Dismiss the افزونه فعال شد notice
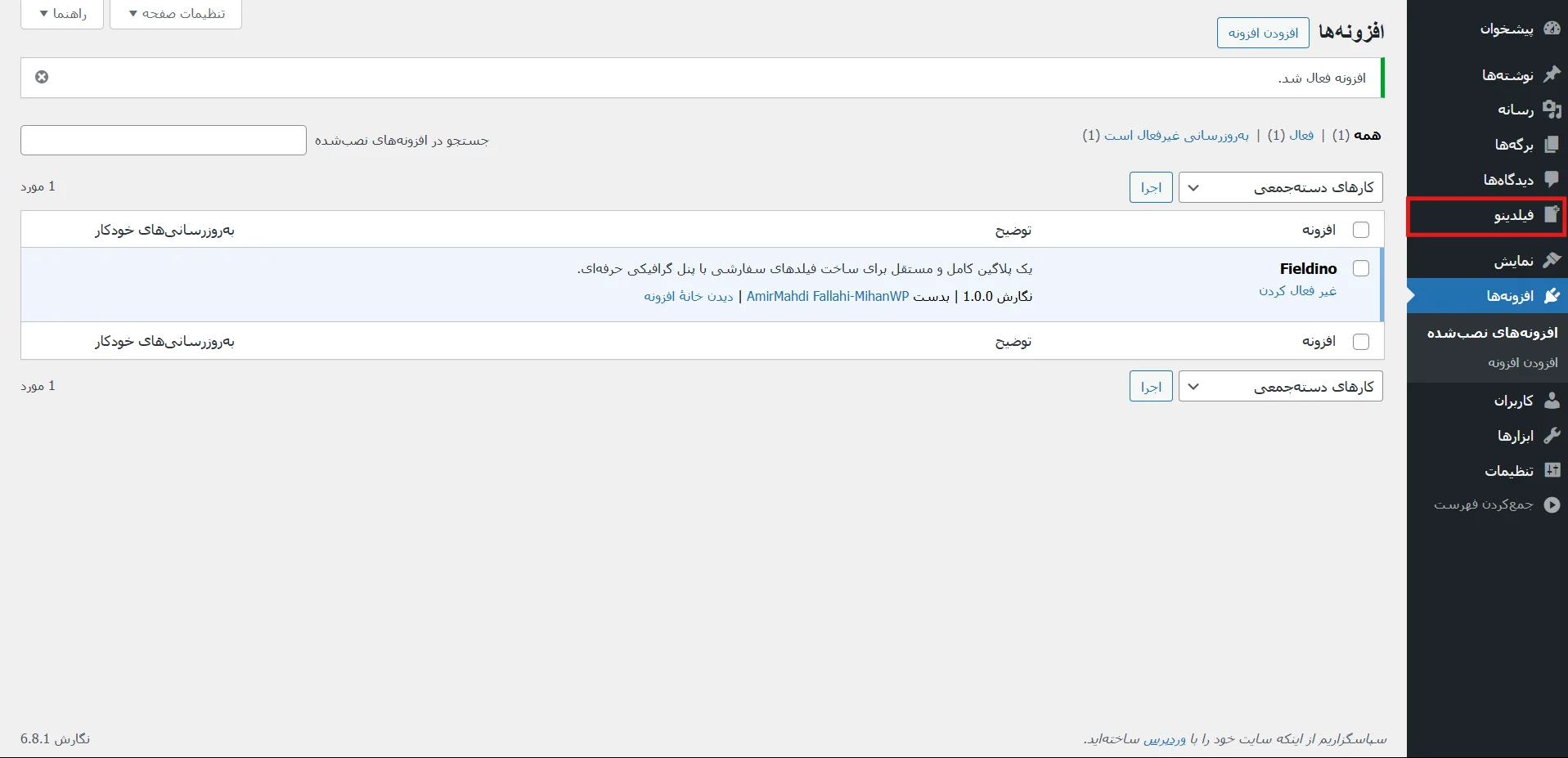This screenshot has width=1568, height=758. (42, 77)
